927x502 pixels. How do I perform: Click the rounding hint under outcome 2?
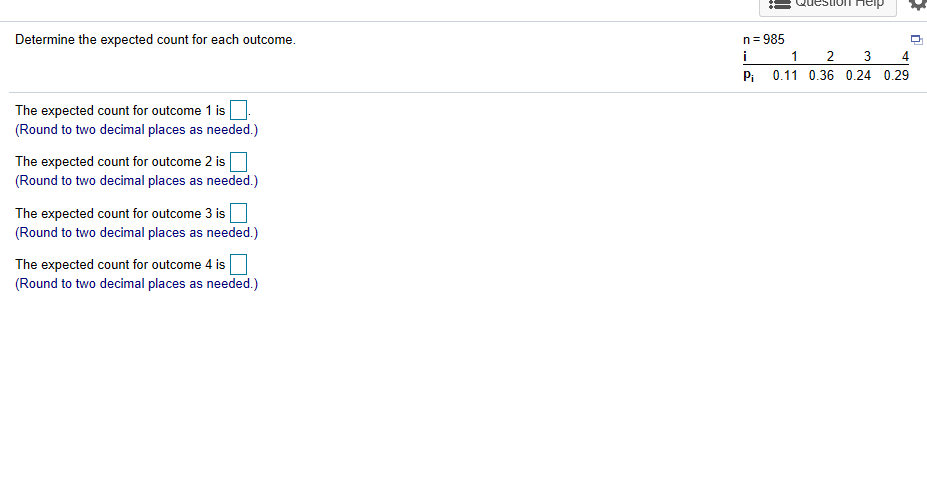[137, 180]
